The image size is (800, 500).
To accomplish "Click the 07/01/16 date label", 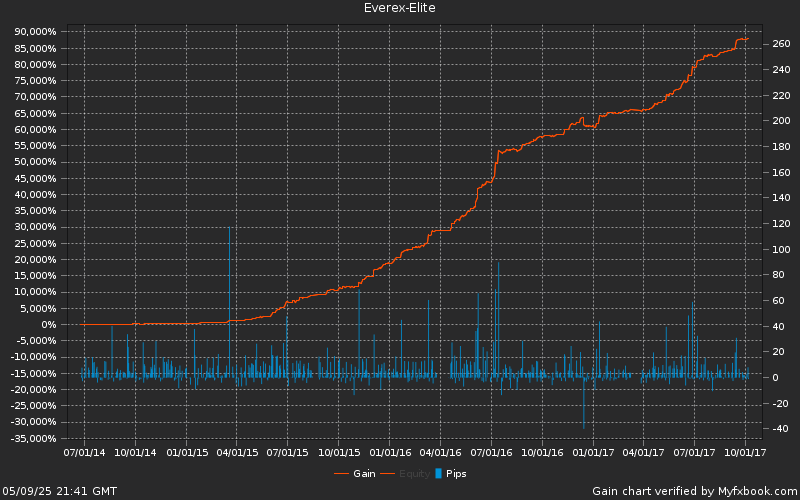I will [x=491, y=453].
